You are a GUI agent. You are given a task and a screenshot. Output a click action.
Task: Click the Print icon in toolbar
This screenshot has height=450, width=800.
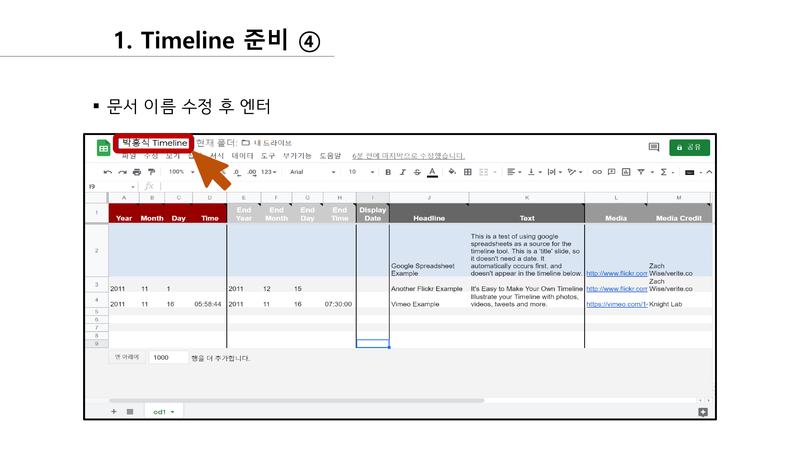point(137,172)
